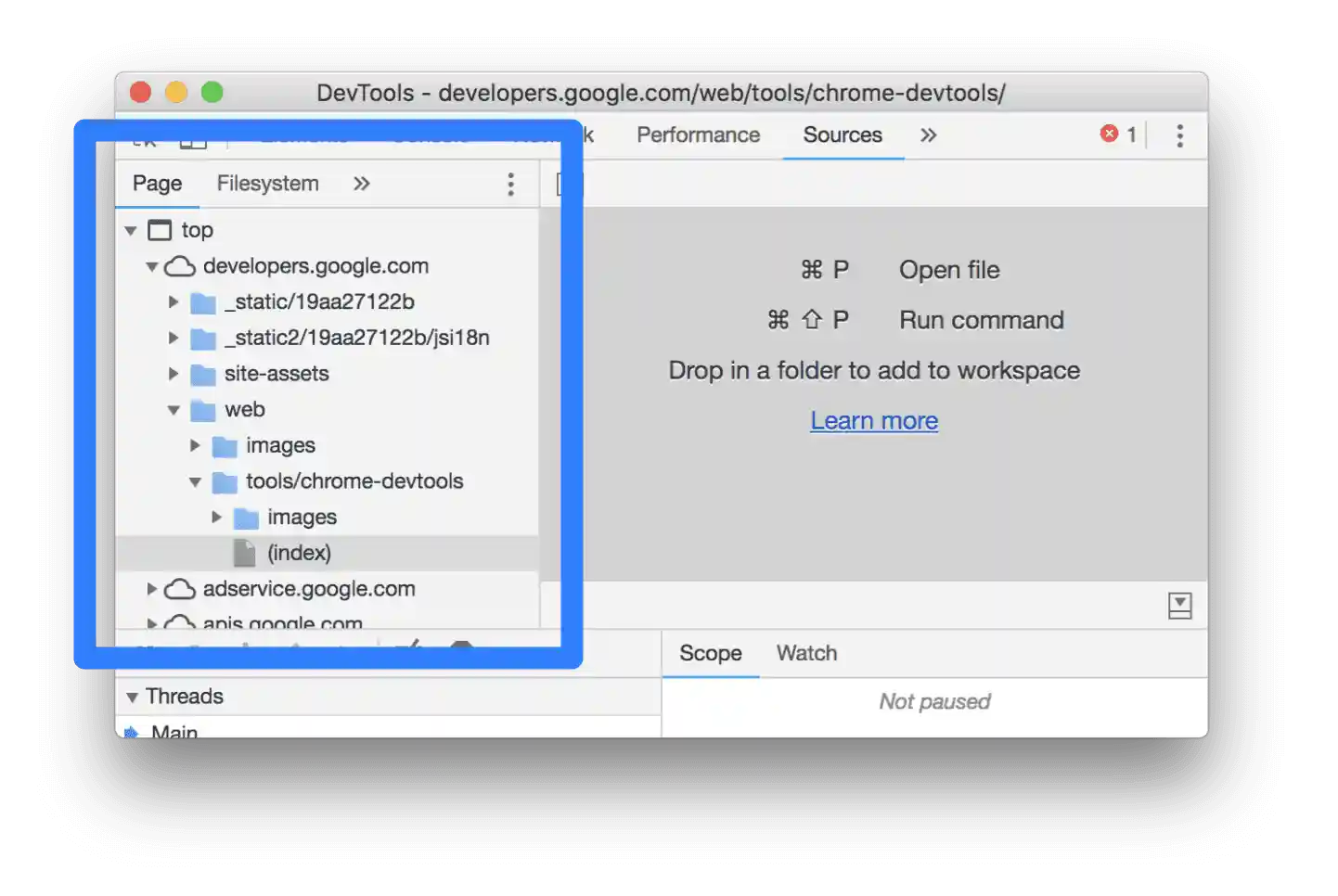Open the Customize DevTools three-dot menu
The height and width of the screenshot is (896, 1338).
(1179, 135)
